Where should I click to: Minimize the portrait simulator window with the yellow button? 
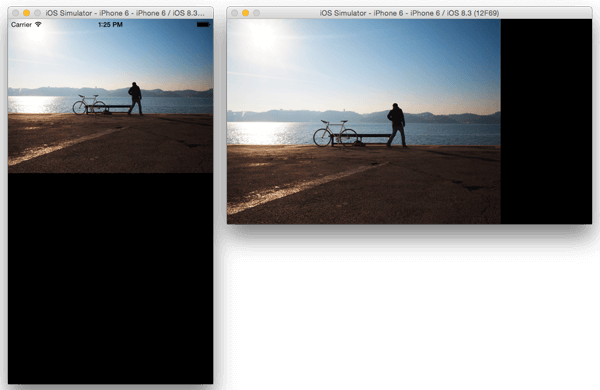tap(26, 13)
